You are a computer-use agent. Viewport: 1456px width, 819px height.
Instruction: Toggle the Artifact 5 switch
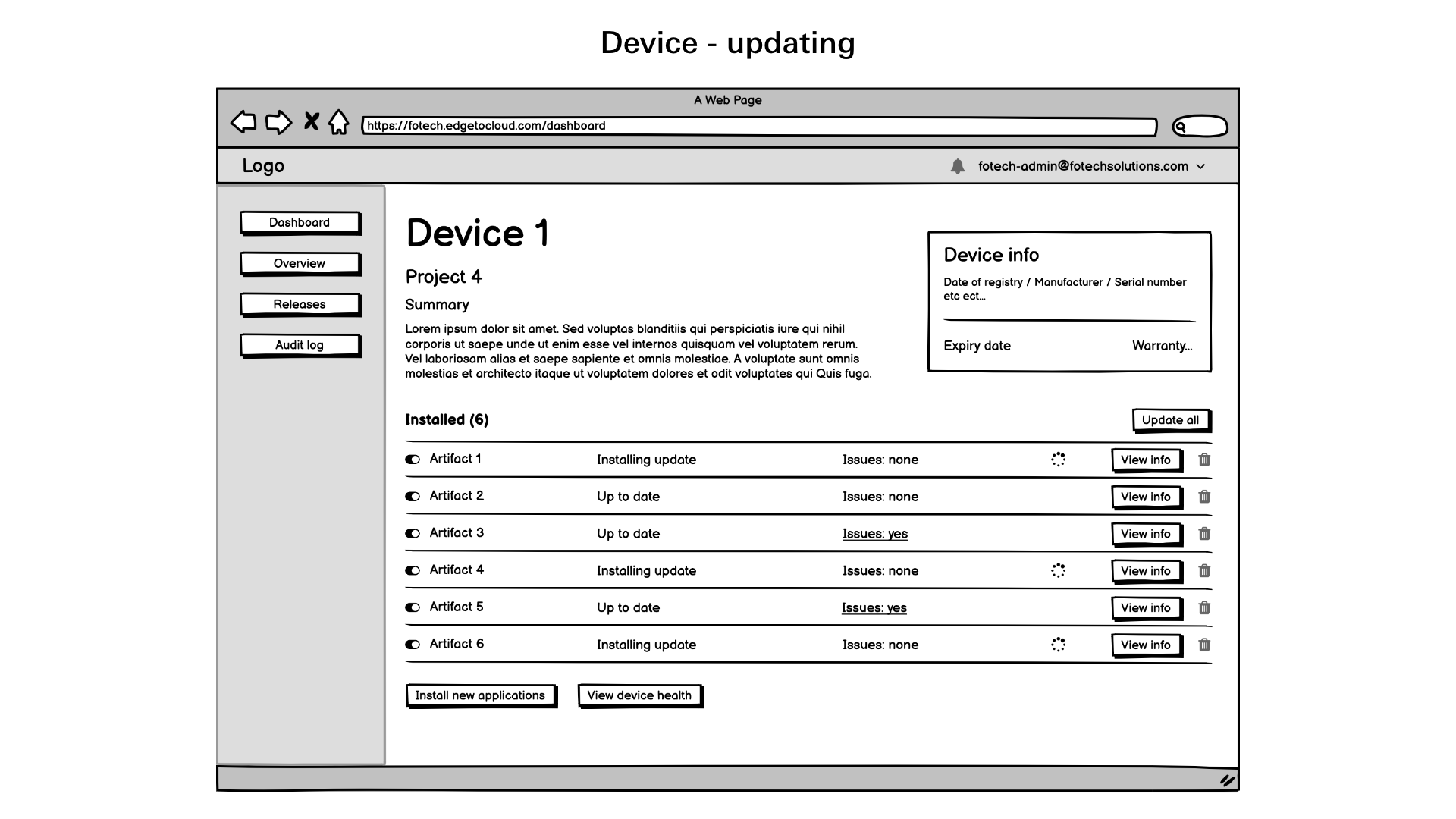coord(413,607)
